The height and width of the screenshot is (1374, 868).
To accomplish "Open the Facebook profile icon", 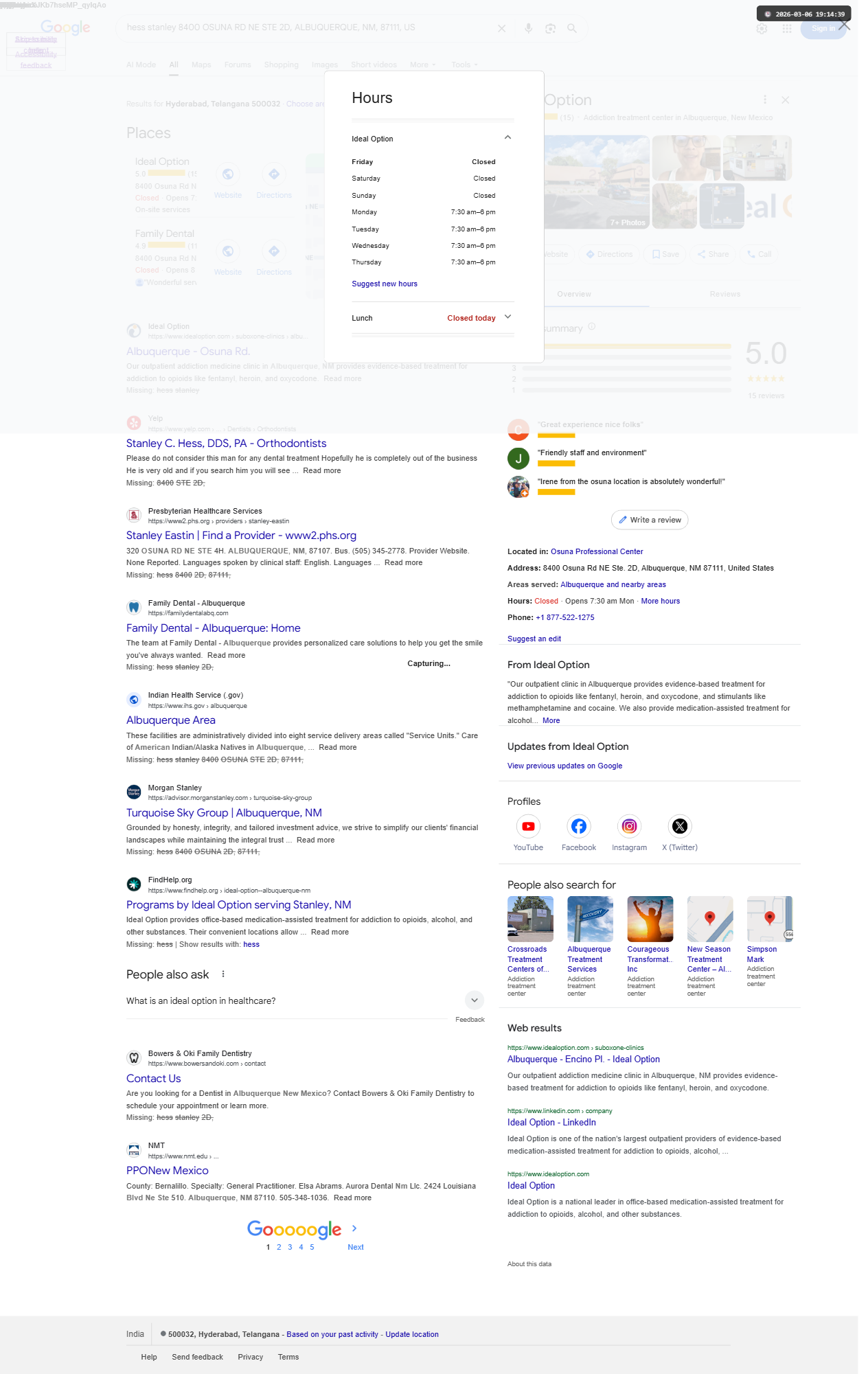I will [x=579, y=826].
